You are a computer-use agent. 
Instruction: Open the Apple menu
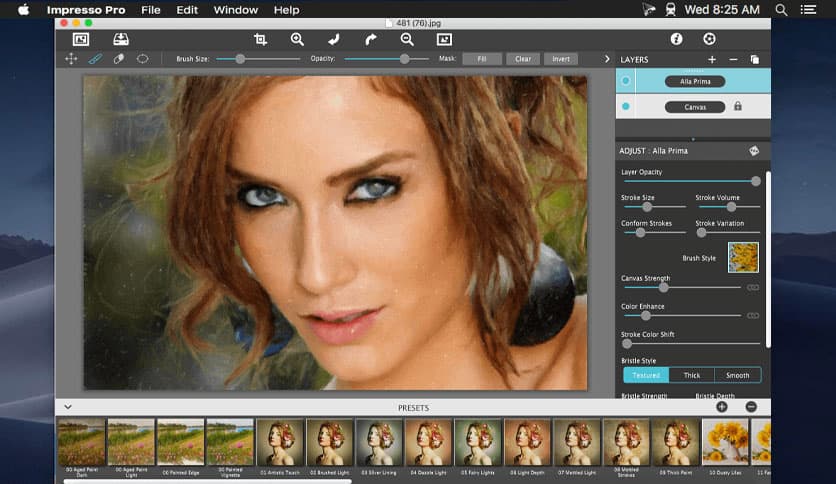23,10
